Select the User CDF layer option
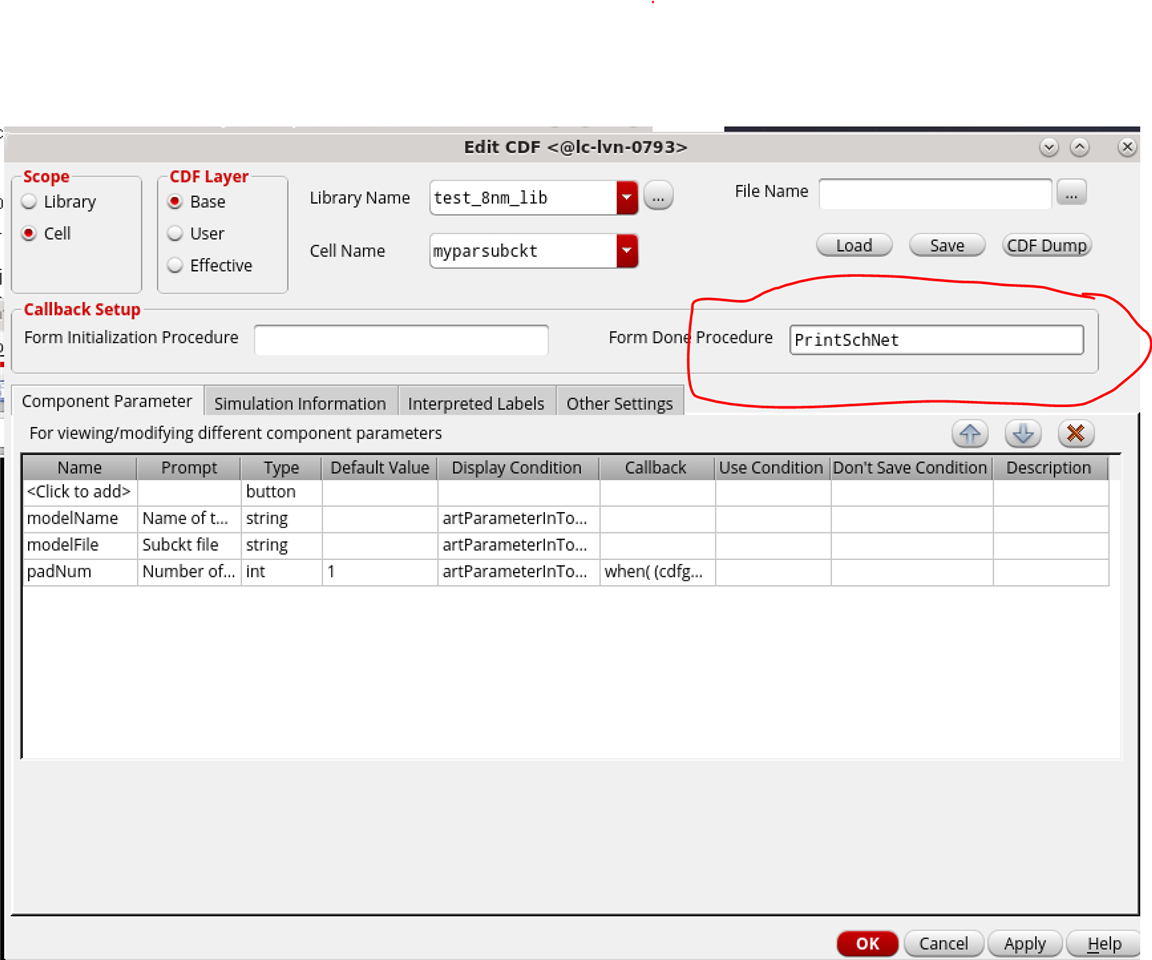 (x=176, y=234)
